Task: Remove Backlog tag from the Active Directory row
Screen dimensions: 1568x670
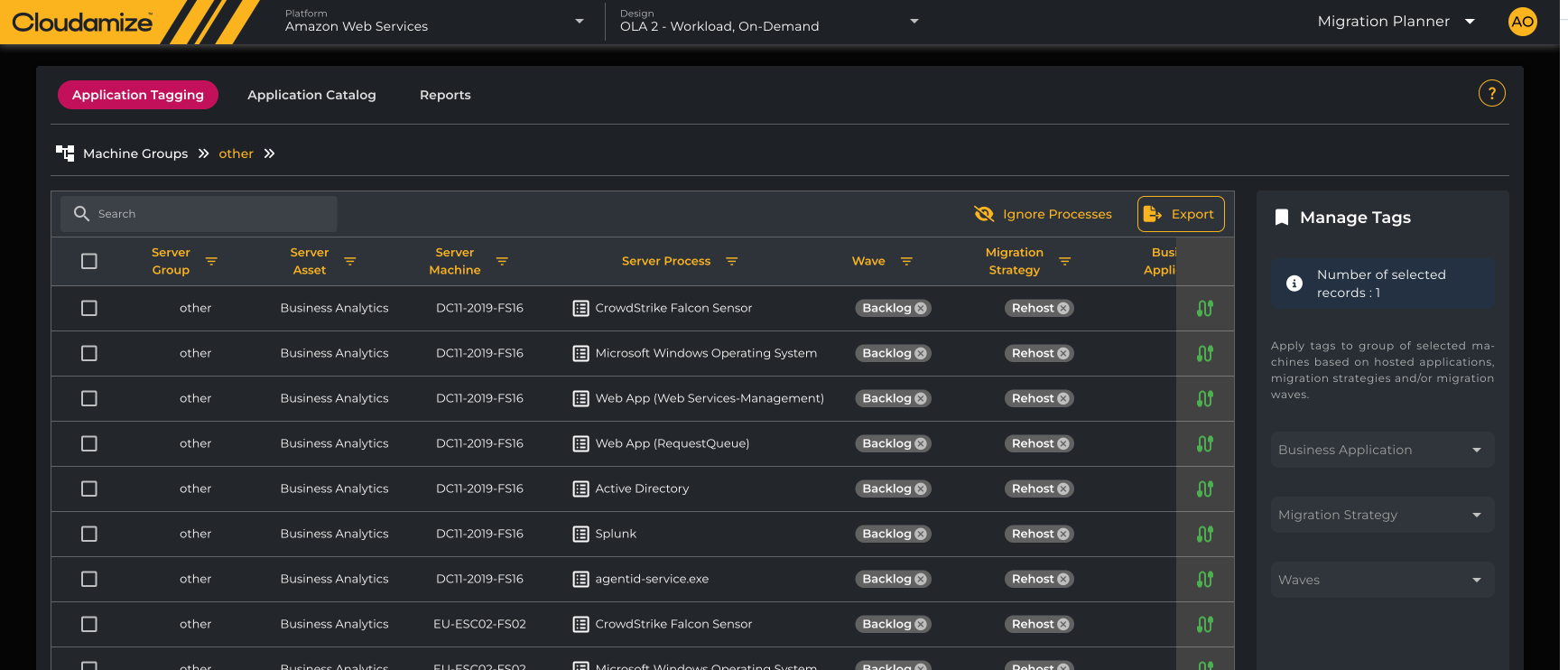Action: tap(921, 489)
